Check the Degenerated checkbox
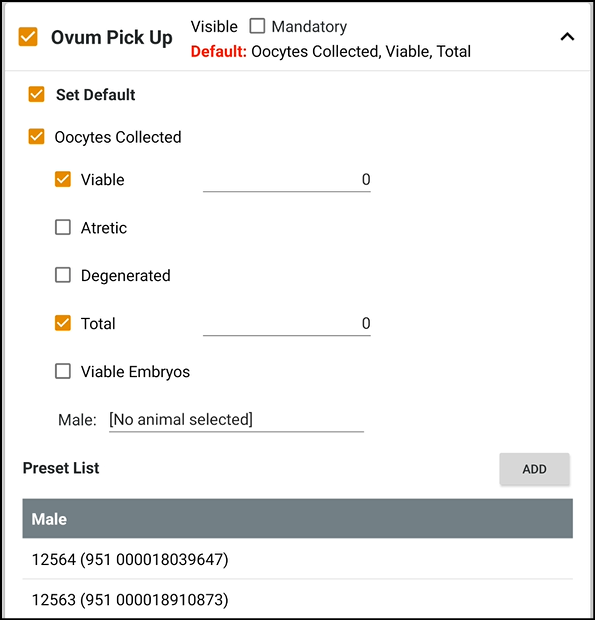595x620 pixels. click(x=63, y=275)
